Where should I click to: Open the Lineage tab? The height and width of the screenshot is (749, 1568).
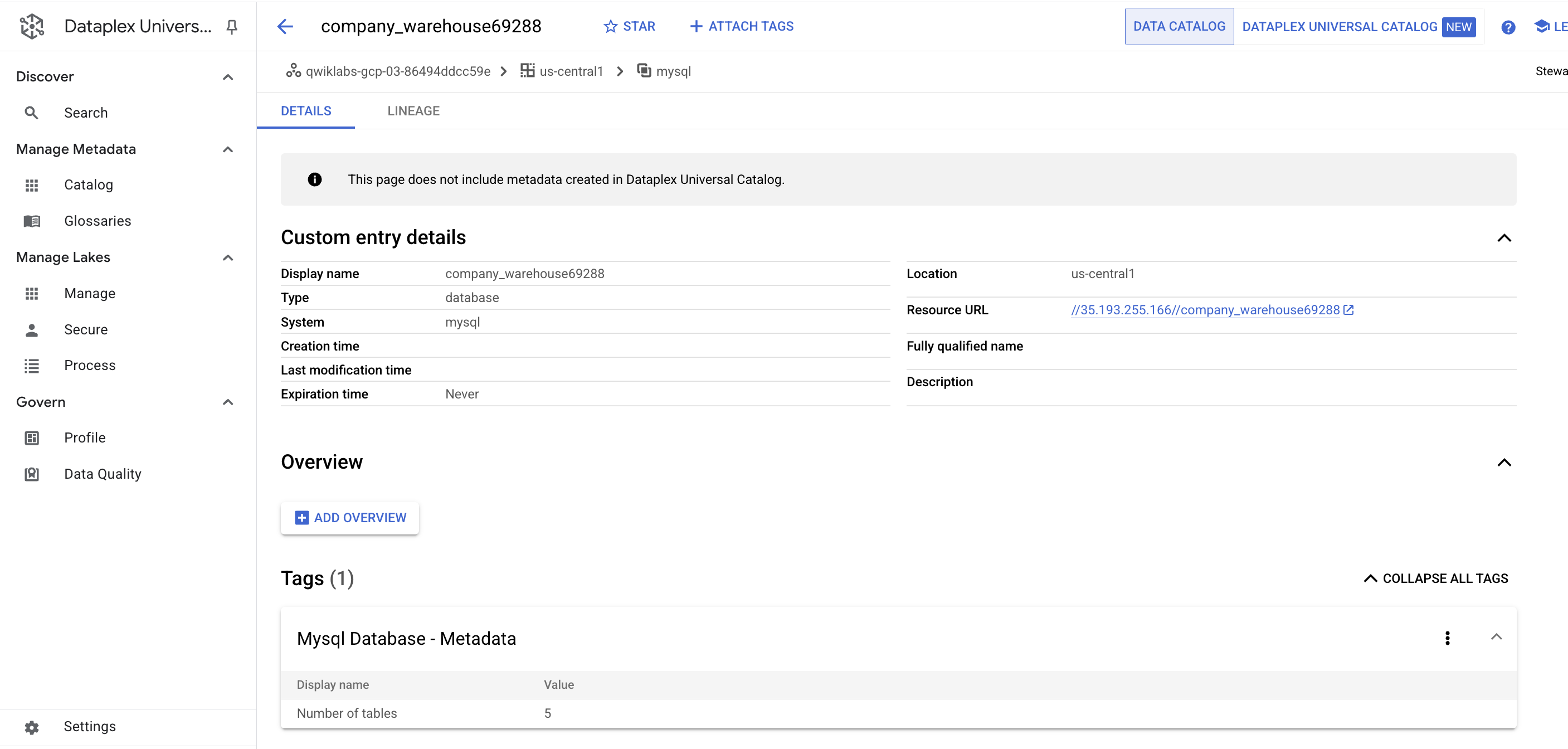[413, 111]
